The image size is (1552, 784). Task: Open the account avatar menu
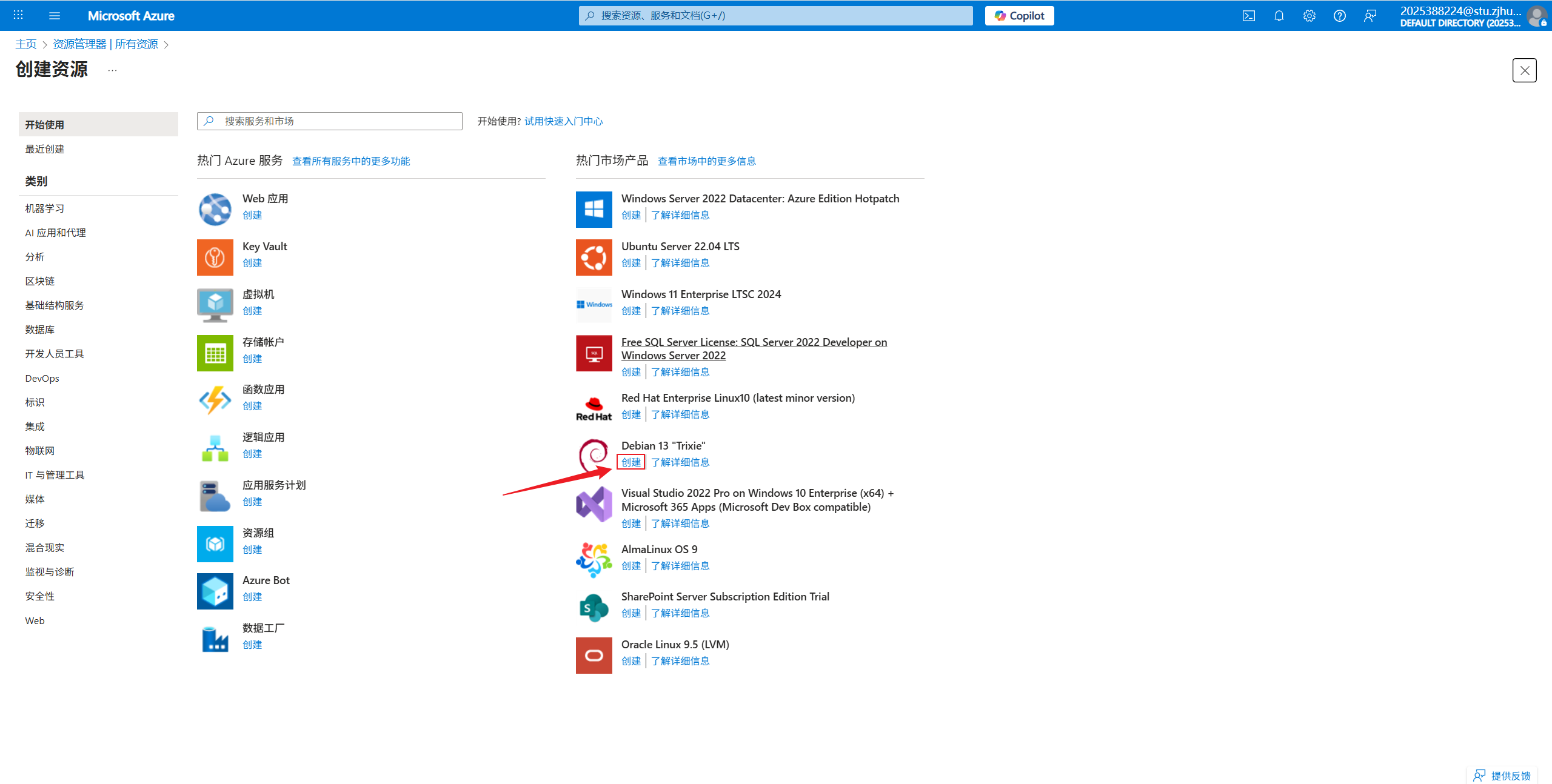coord(1537,16)
